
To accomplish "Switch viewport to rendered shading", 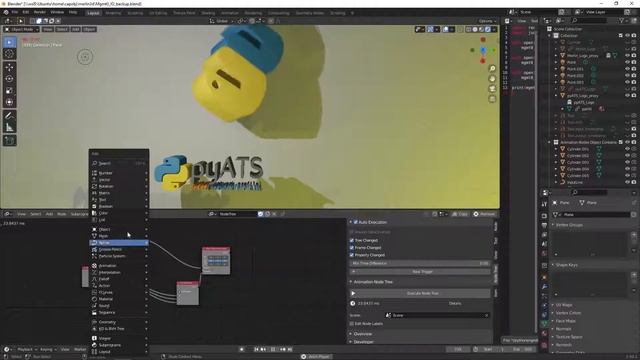I will 488,29.
